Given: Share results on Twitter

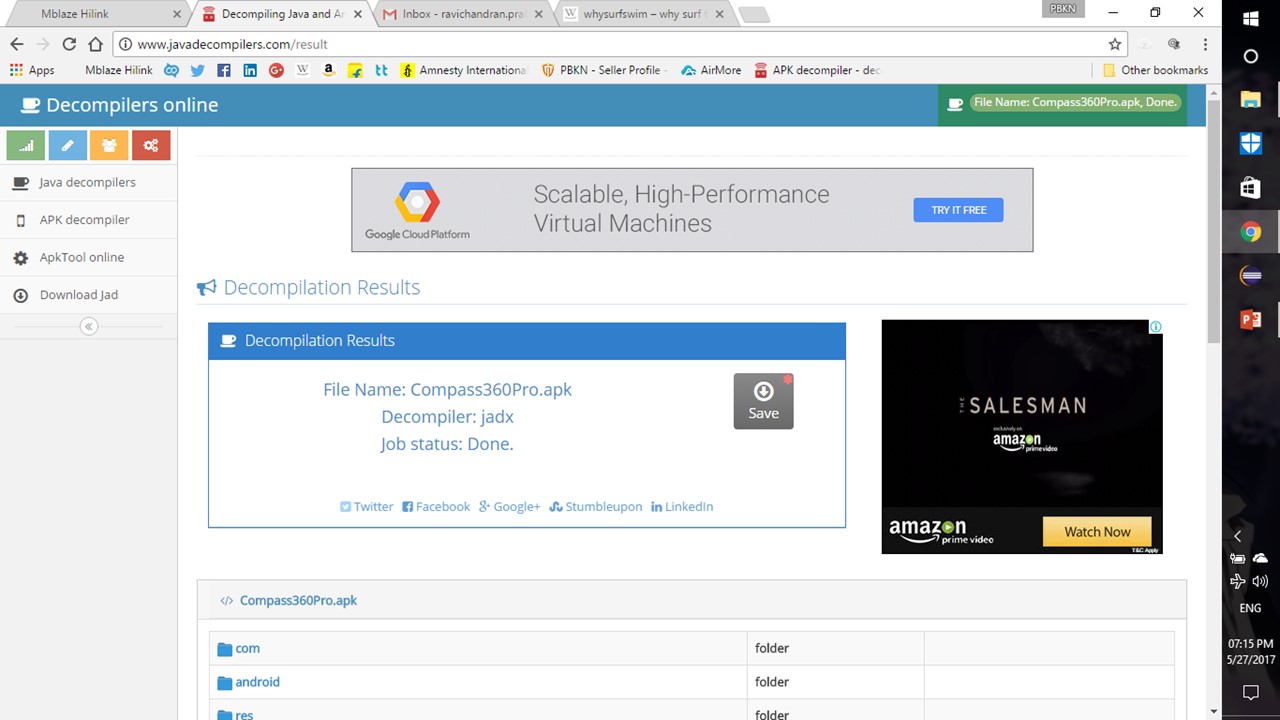Looking at the screenshot, I should tap(367, 506).
